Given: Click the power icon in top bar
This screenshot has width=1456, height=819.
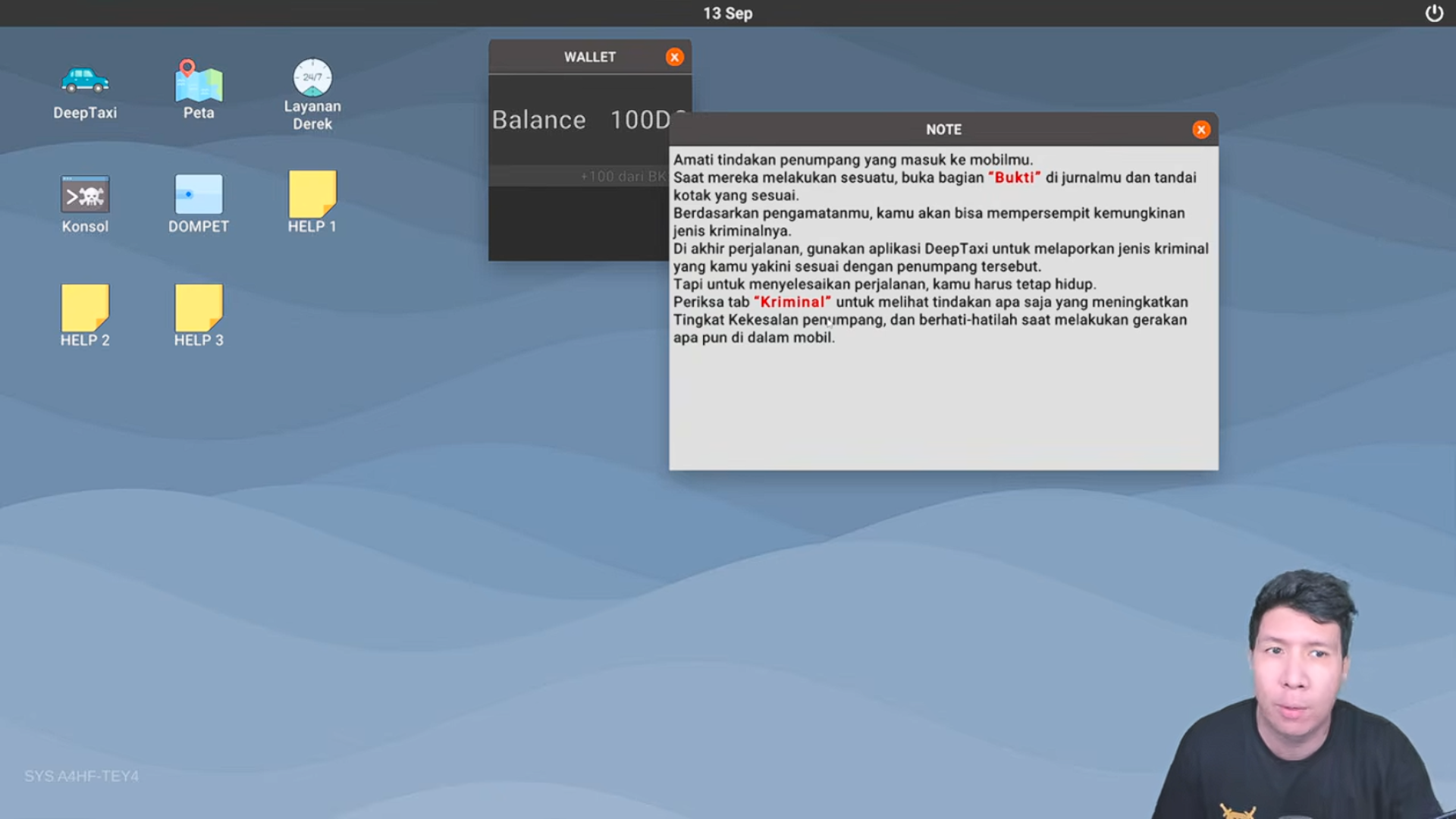Looking at the screenshot, I should click(1434, 13).
